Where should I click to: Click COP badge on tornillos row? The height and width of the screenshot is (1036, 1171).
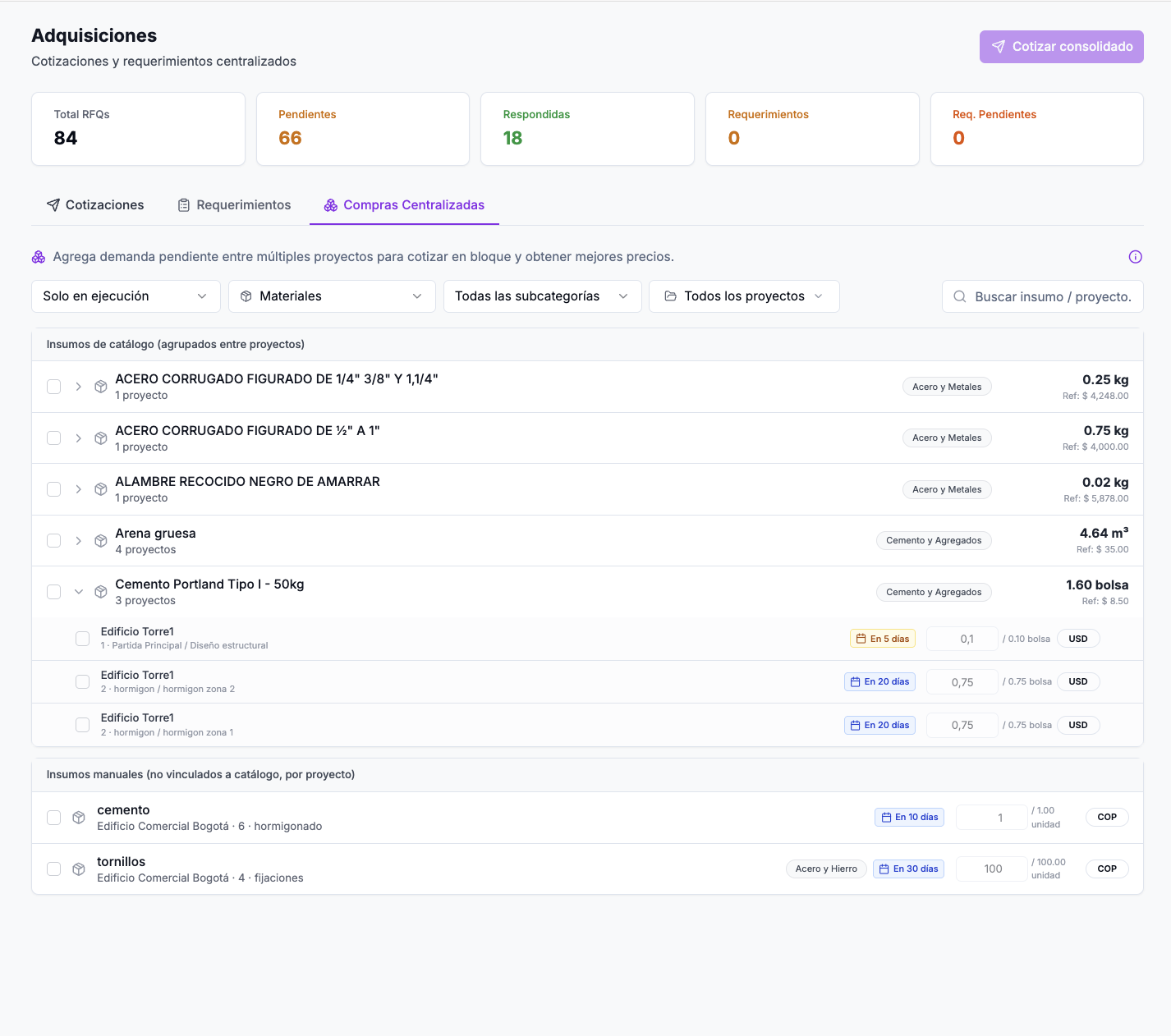[x=1107, y=869]
